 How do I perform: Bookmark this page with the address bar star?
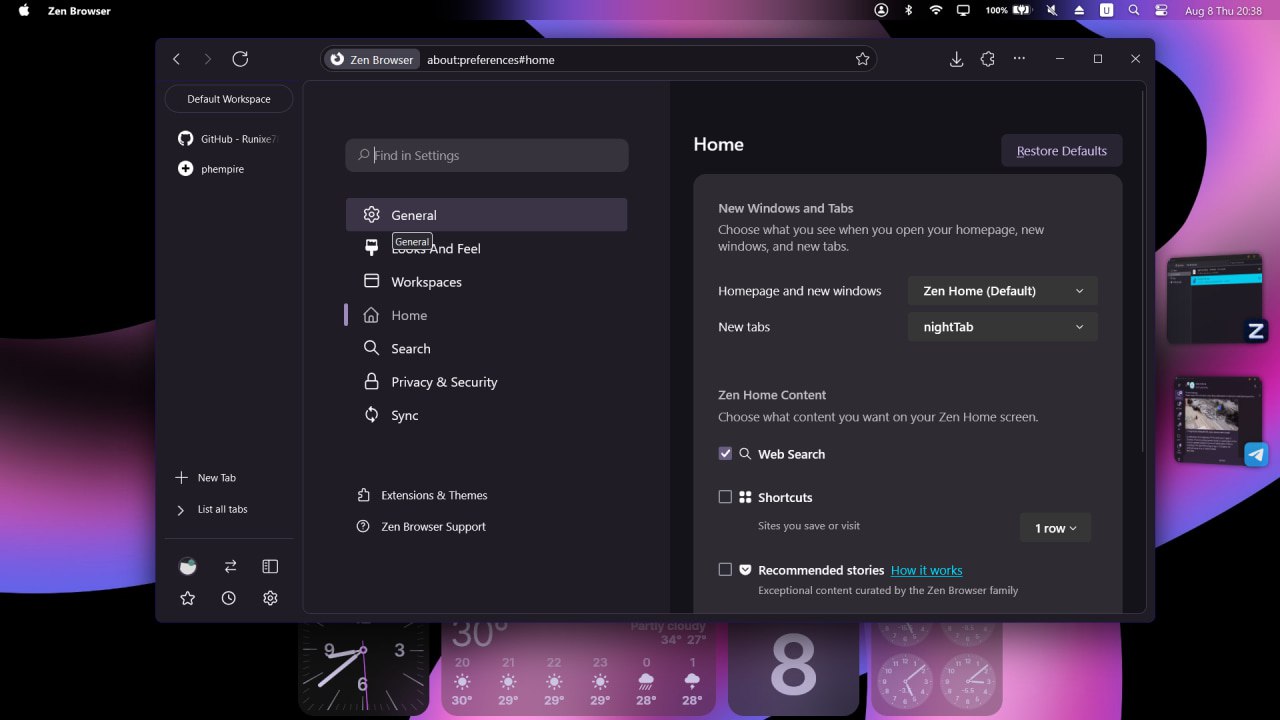click(x=862, y=59)
